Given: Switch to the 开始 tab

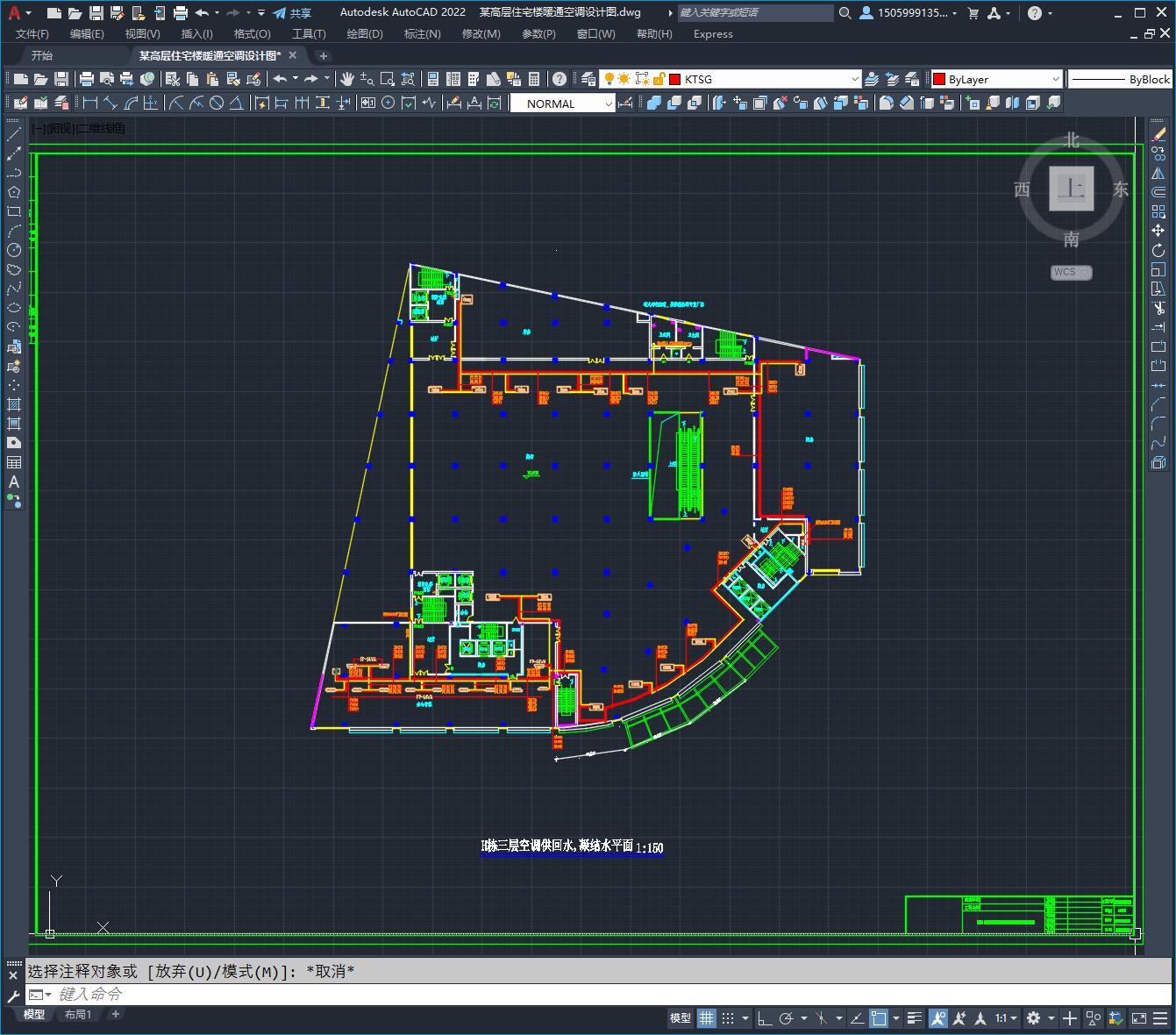Looking at the screenshot, I should 41,55.
